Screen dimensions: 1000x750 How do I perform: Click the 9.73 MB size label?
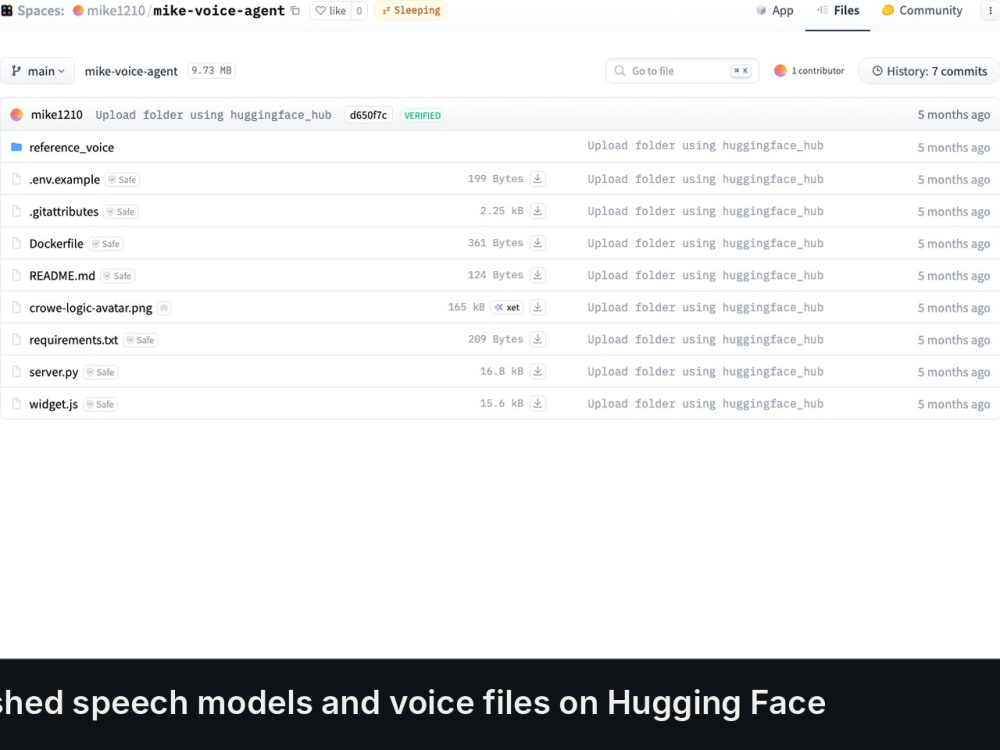tap(211, 71)
